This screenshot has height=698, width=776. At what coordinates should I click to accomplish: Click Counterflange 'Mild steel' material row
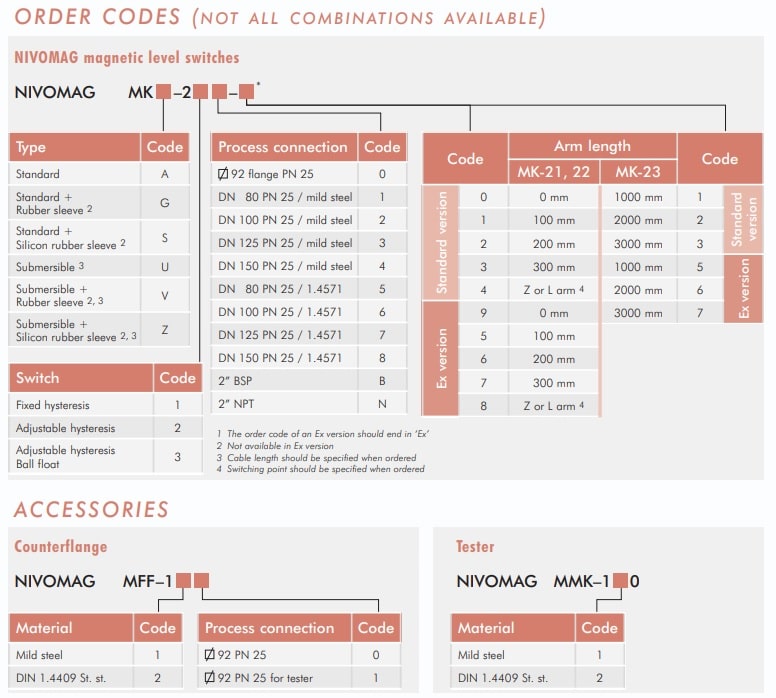(96, 655)
